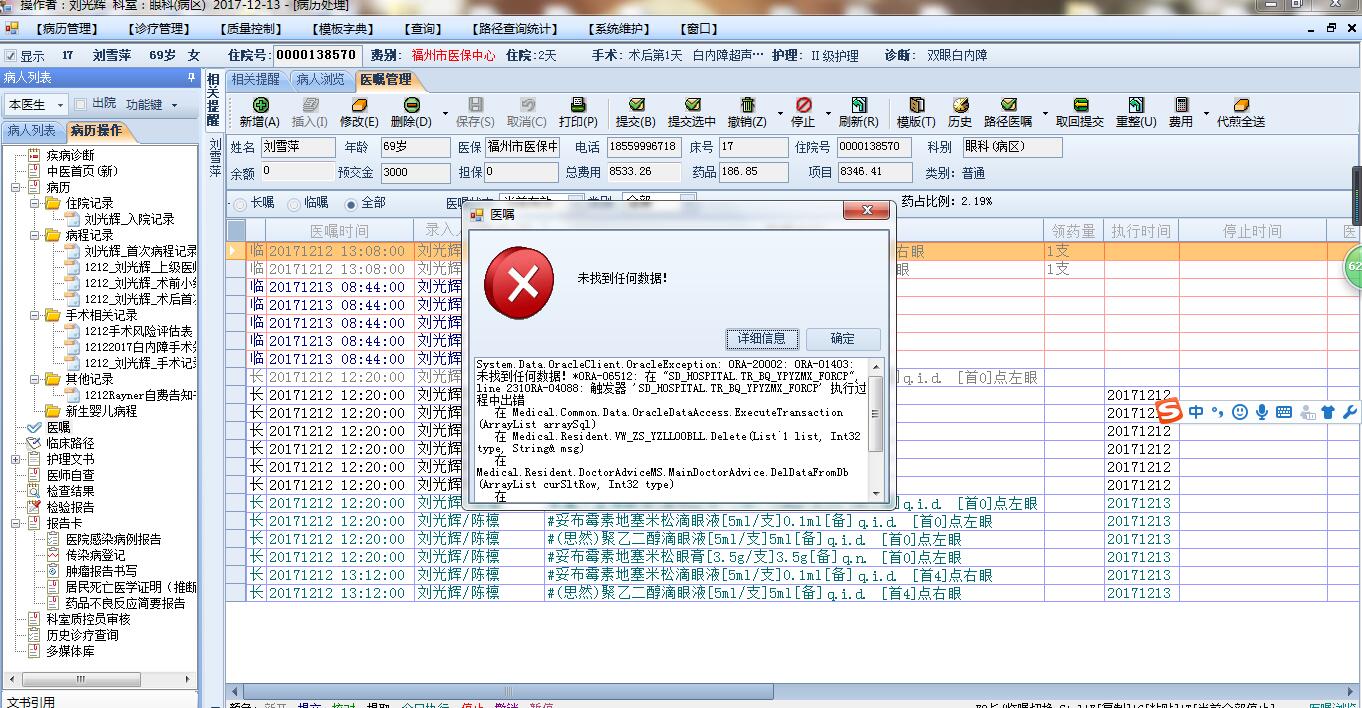The width and height of the screenshot is (1362, 708).
Task: Open the 删除(D) dropdown arrow
Action: 444,112
